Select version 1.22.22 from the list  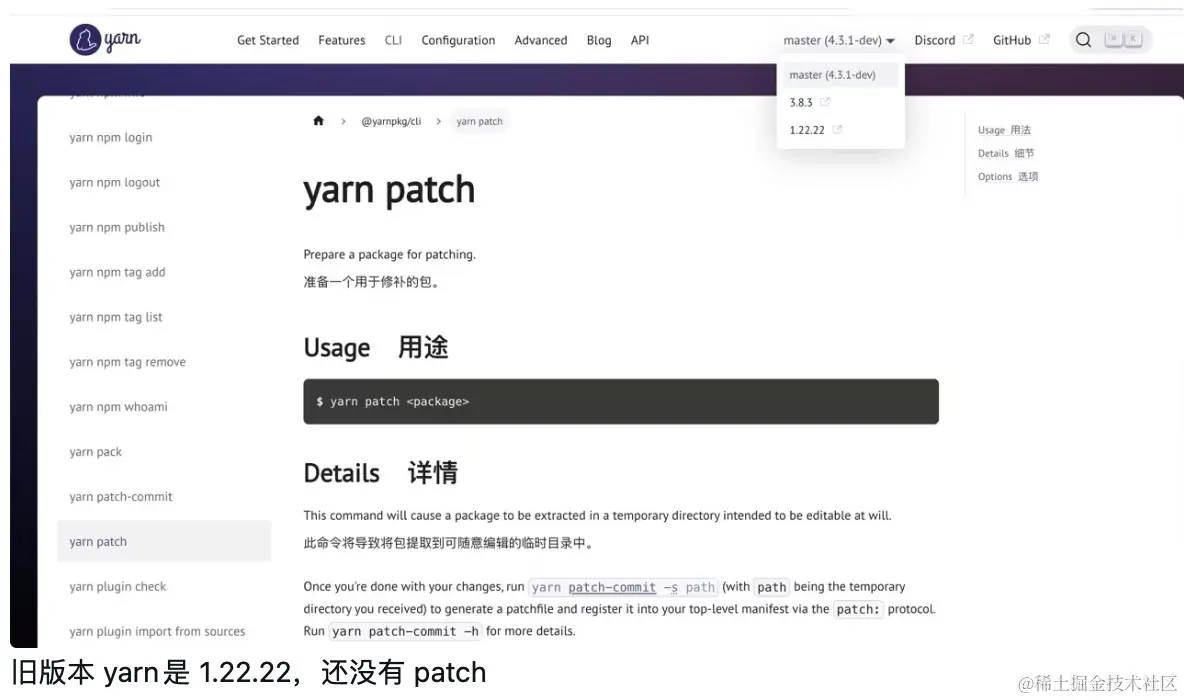[807, 130]
